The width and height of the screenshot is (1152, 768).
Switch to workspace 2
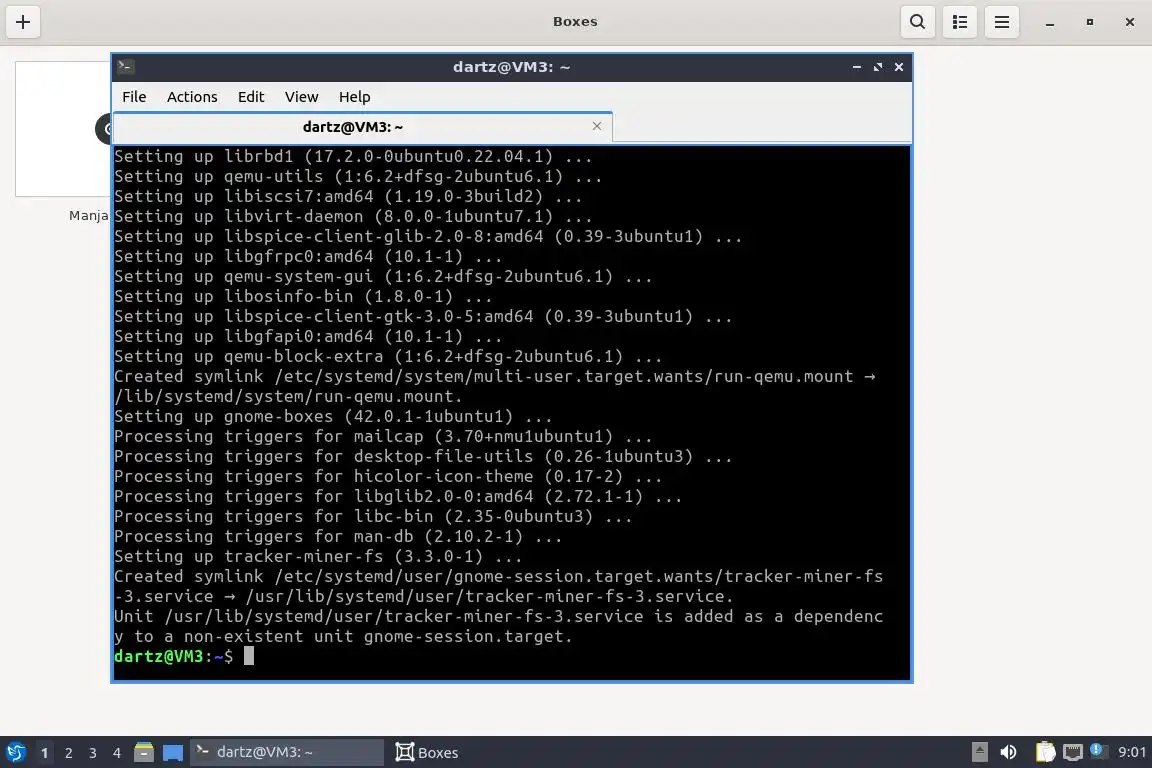(x=68, y=753)
